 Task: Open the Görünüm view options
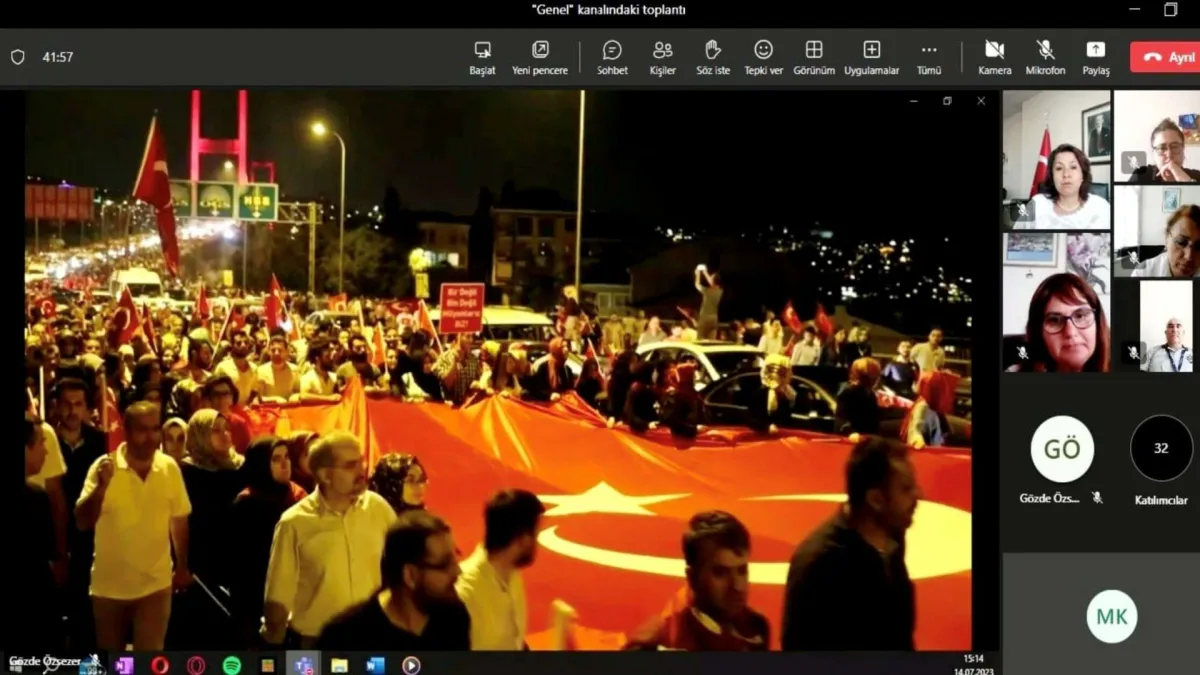814,57
